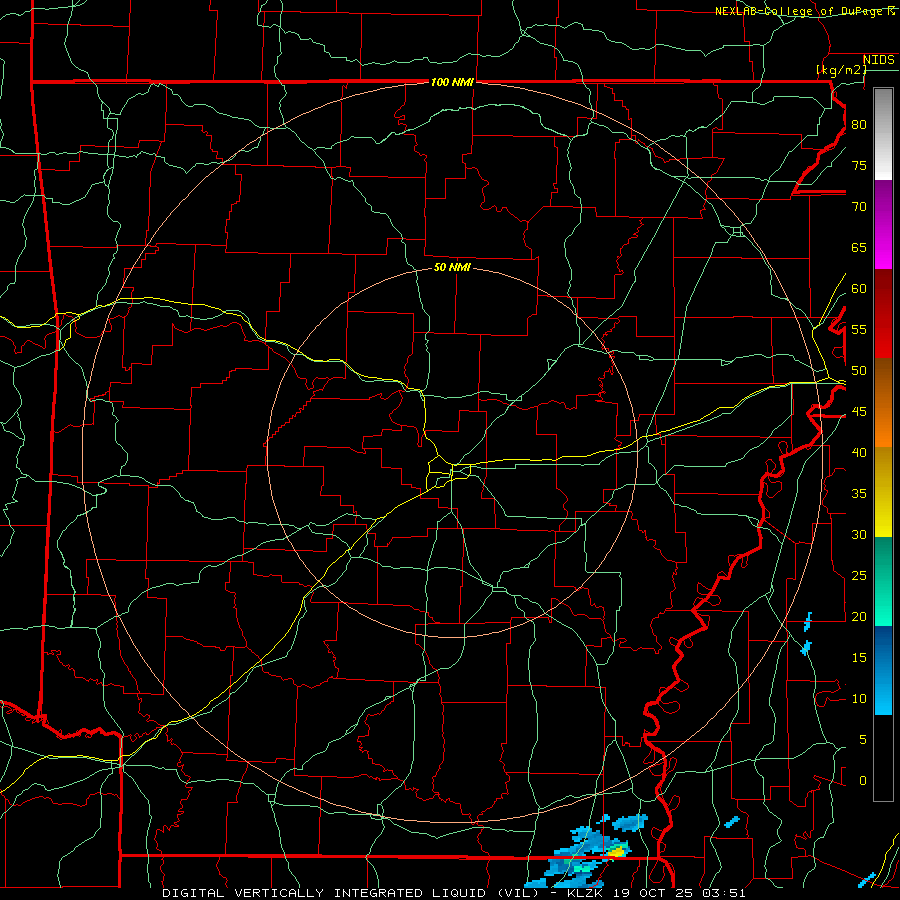Click the 25 value on the scale
The image size is (900, 900).
pyautogui.click(x=859, y=576)
